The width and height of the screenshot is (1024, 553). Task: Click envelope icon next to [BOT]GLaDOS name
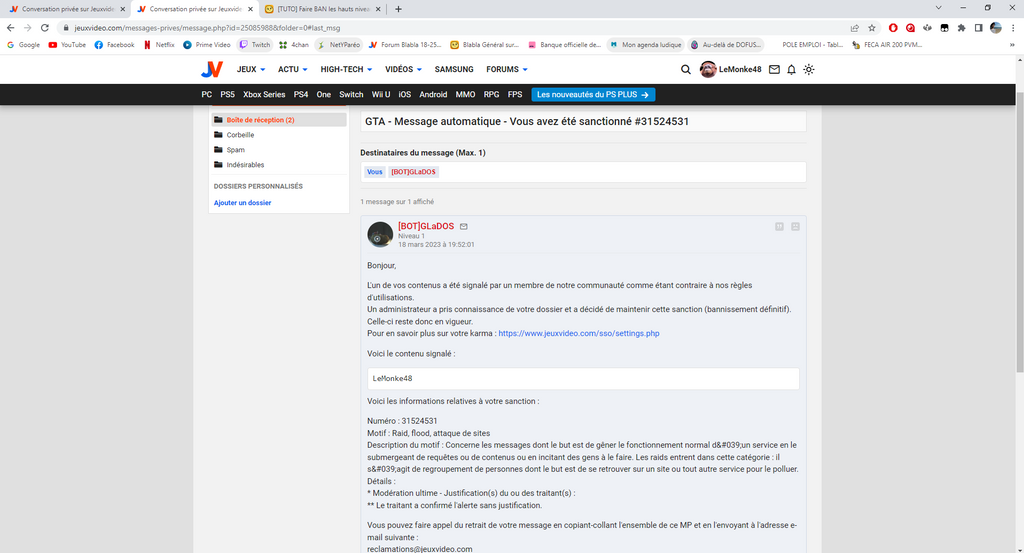464,227
